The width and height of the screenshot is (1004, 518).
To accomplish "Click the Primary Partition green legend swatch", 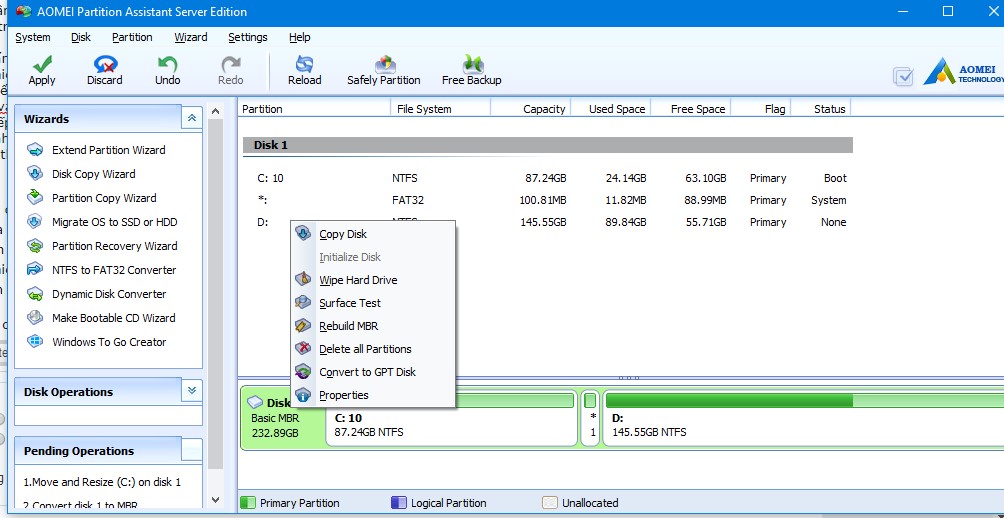I will [x=248, y=503].
